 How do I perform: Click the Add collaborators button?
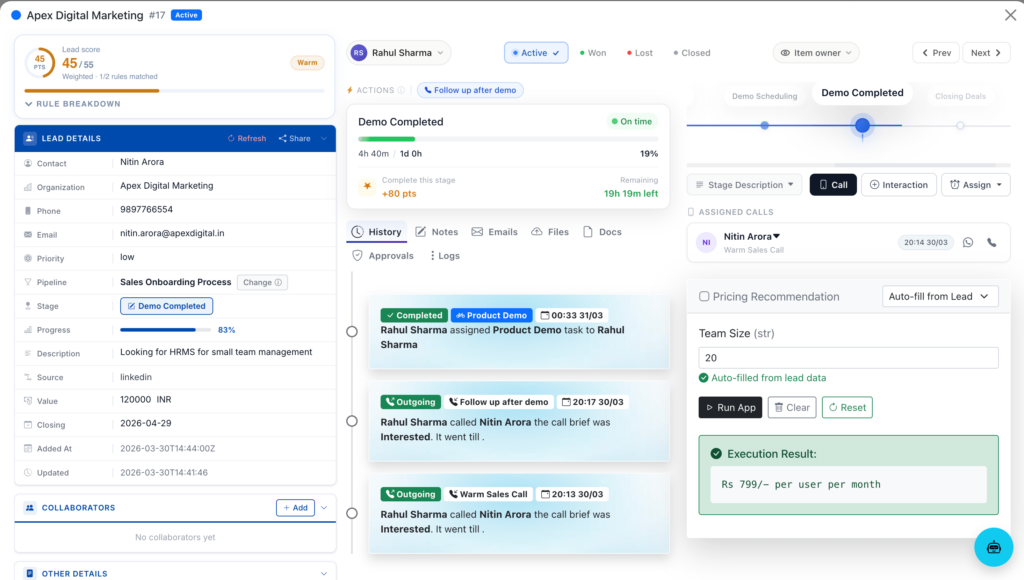pos(295,508)
